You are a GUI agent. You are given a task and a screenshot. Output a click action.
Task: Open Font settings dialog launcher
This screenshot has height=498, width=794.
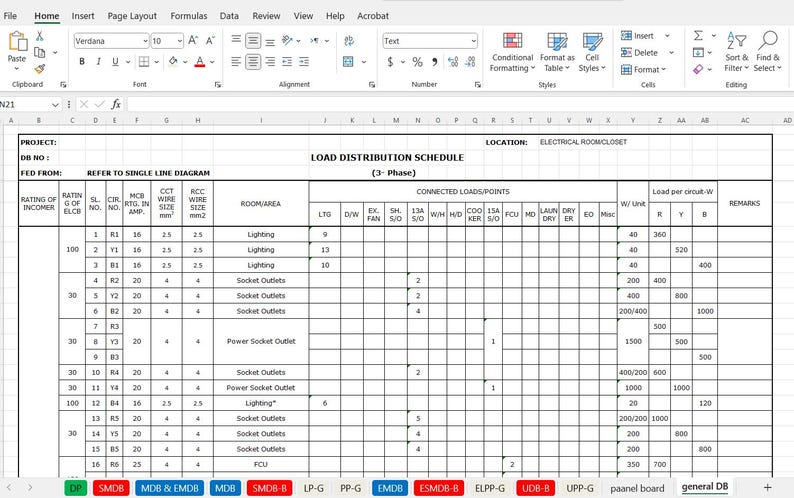(218, 85)
